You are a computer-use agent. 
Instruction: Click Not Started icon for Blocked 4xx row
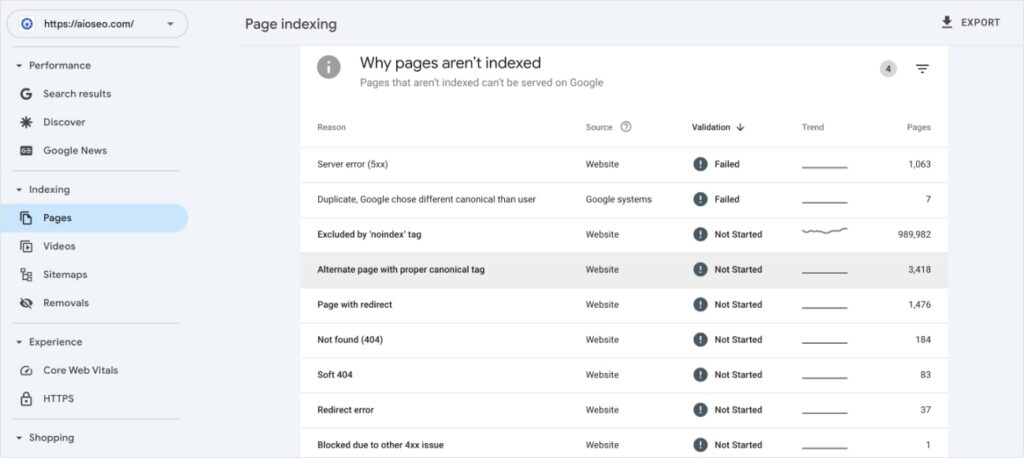point(700,445)
